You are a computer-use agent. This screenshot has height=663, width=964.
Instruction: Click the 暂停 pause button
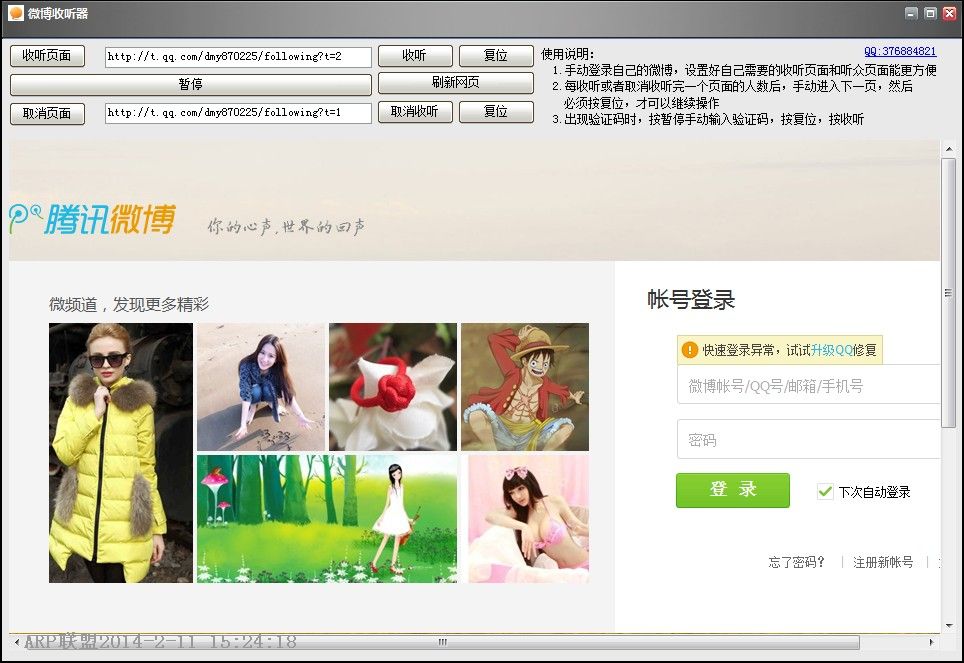[x=191, y=84]
